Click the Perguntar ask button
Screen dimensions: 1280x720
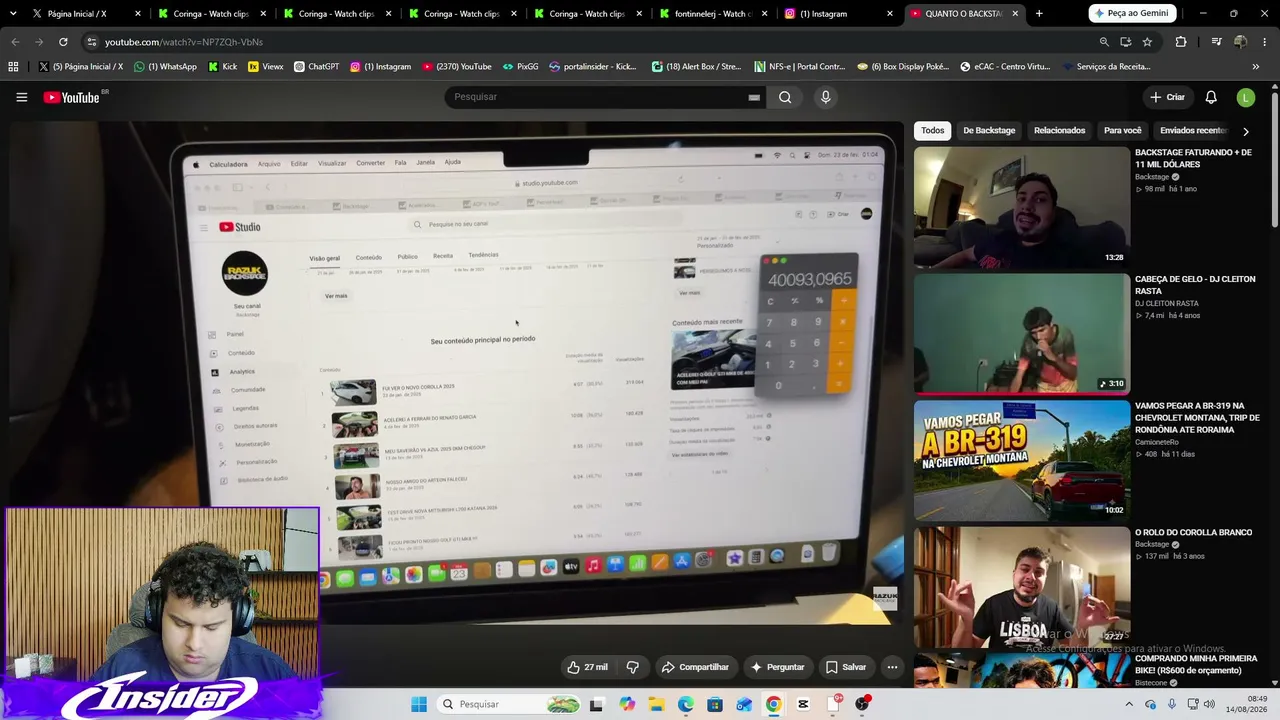point(777,667)
